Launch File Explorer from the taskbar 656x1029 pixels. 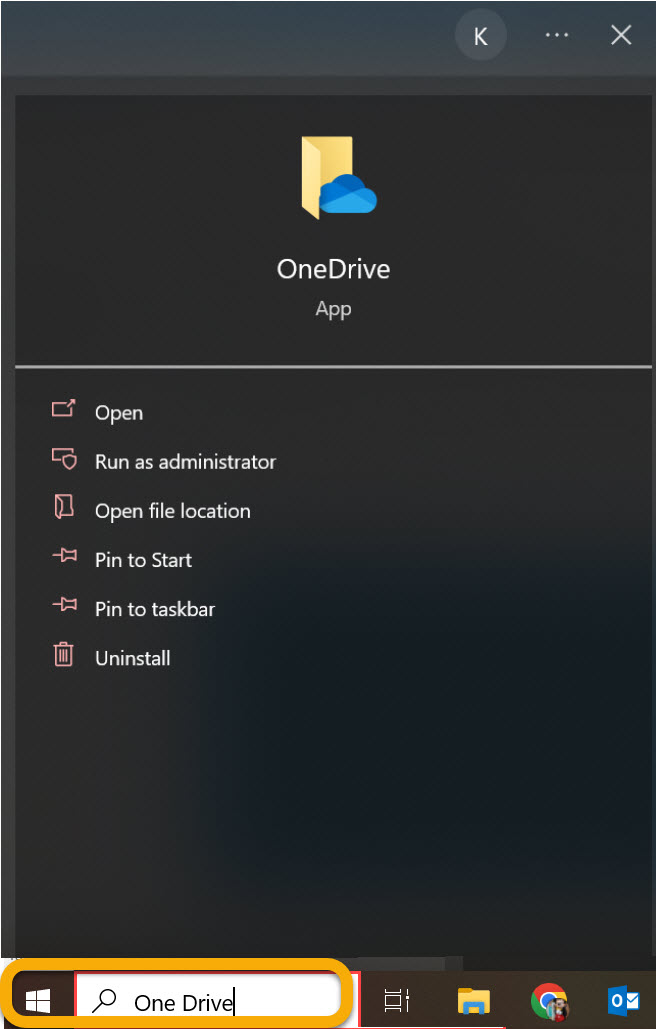click(x=473, y=1000)
